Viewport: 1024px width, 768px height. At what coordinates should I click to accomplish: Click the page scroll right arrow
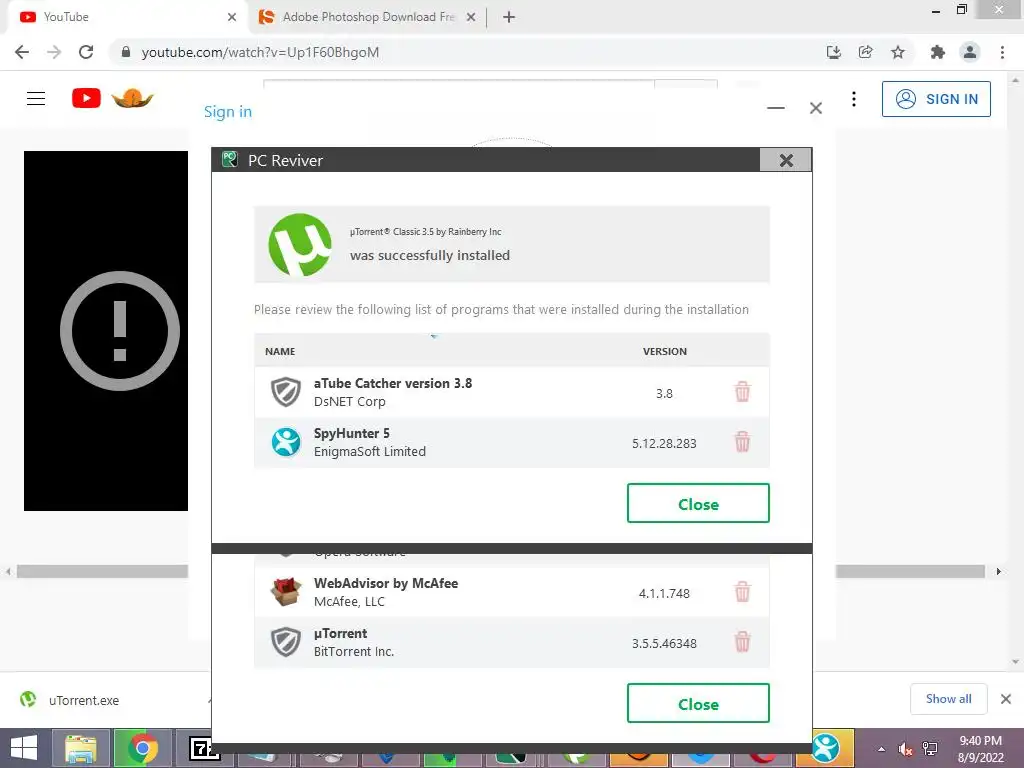999,571
